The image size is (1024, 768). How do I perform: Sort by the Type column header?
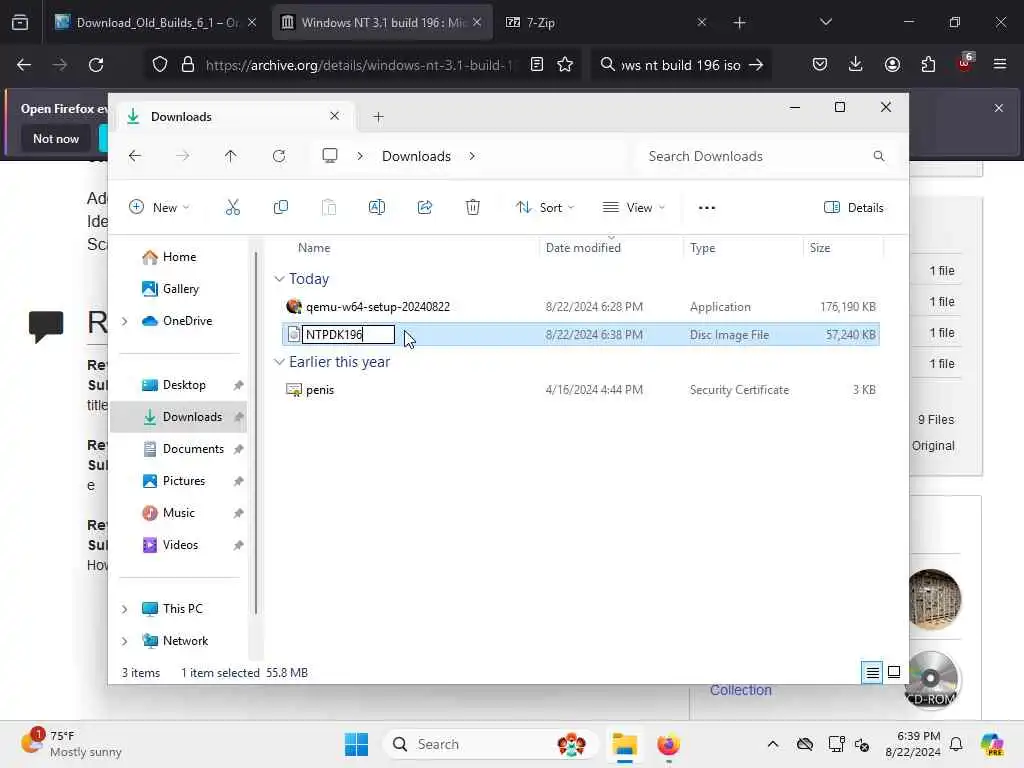pyautogui.click(x=703, y=248)
